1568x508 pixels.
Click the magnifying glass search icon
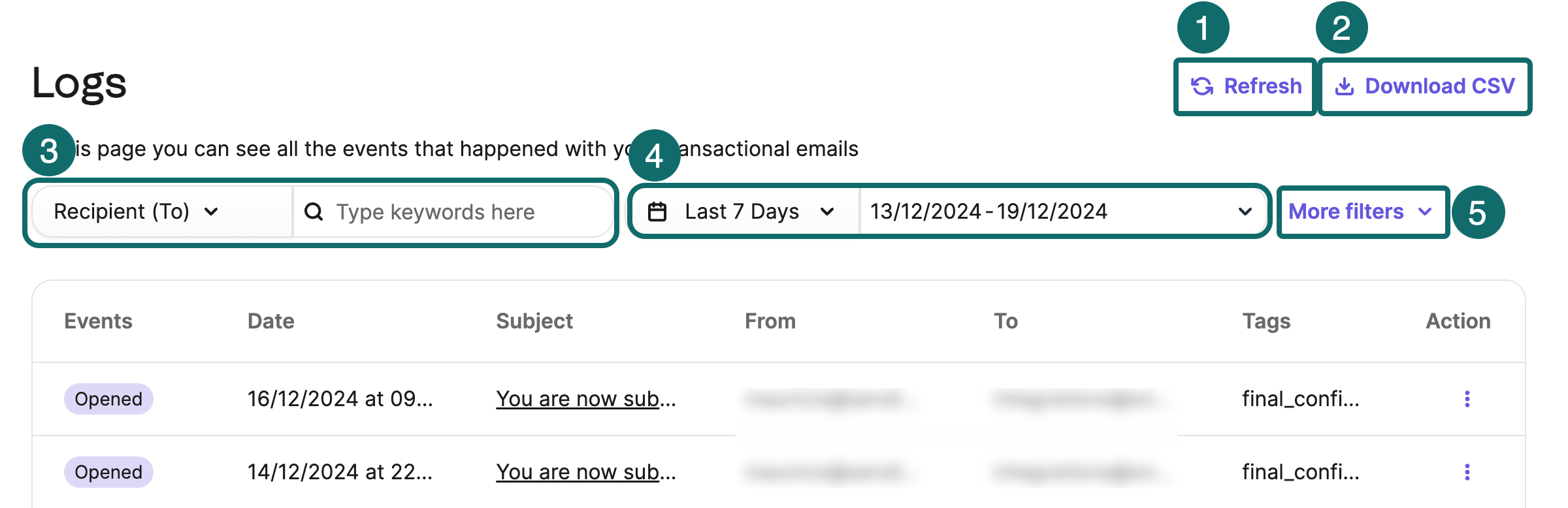click(314, 212)
